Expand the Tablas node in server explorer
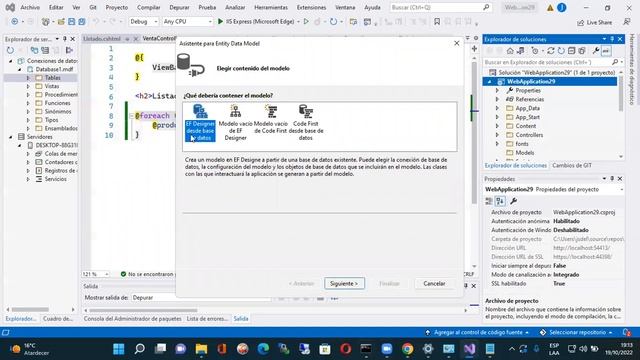The height and width of the screenshot is (360, 640). (x=28, y=78)
